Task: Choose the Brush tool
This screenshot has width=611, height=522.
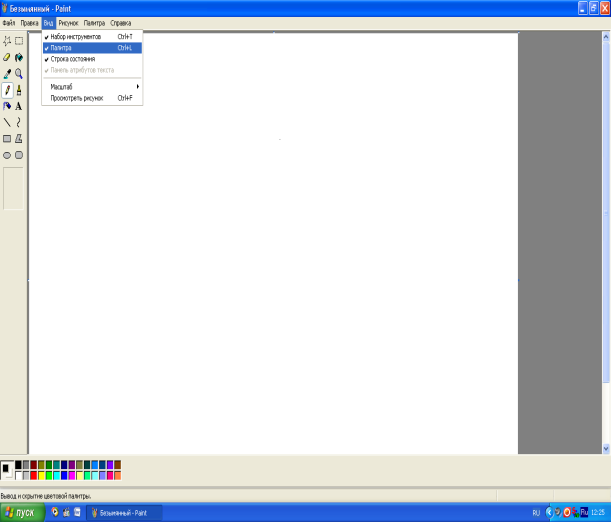Action: click(19, 90)
